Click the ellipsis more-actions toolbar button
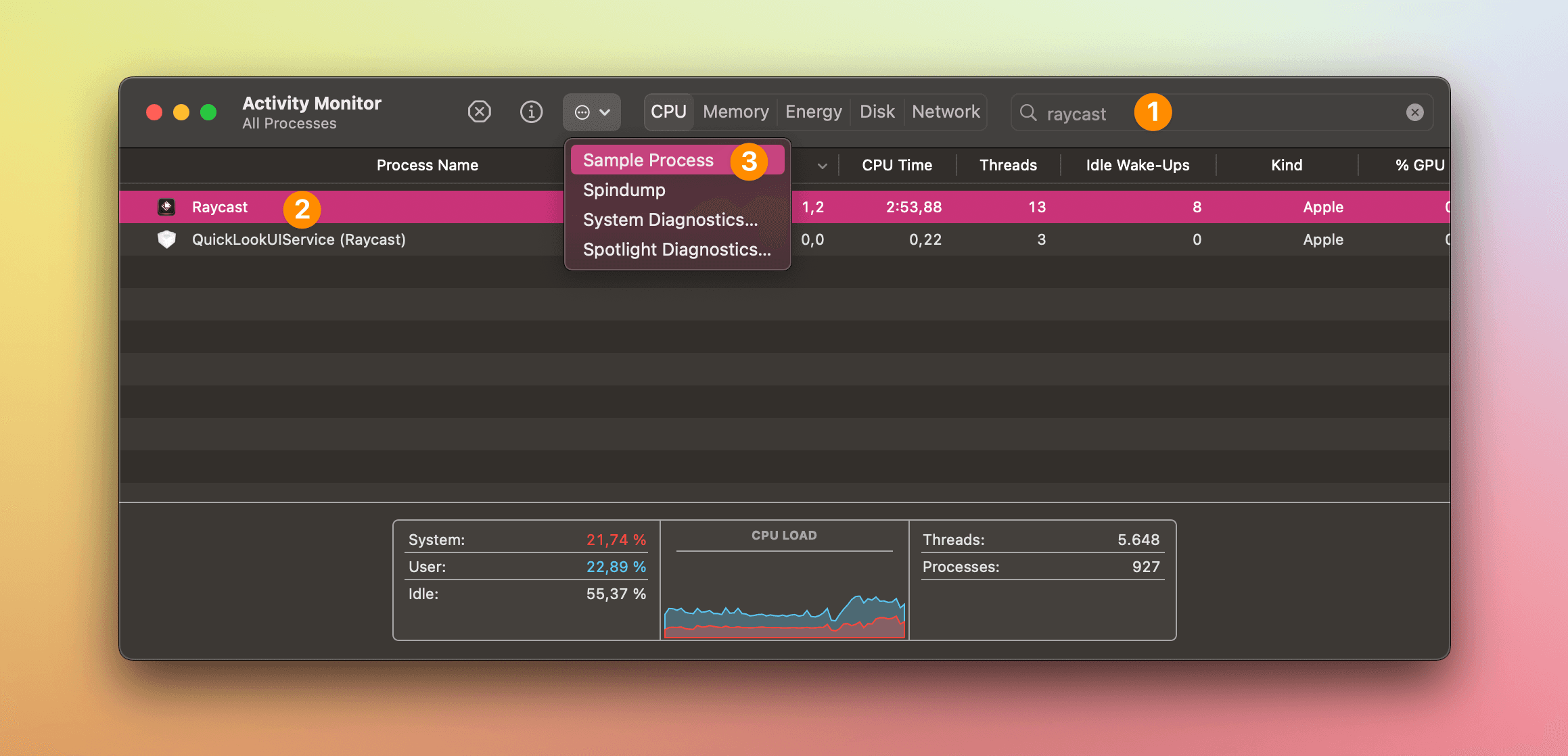 pyautogui.click(x=591, y=112)
